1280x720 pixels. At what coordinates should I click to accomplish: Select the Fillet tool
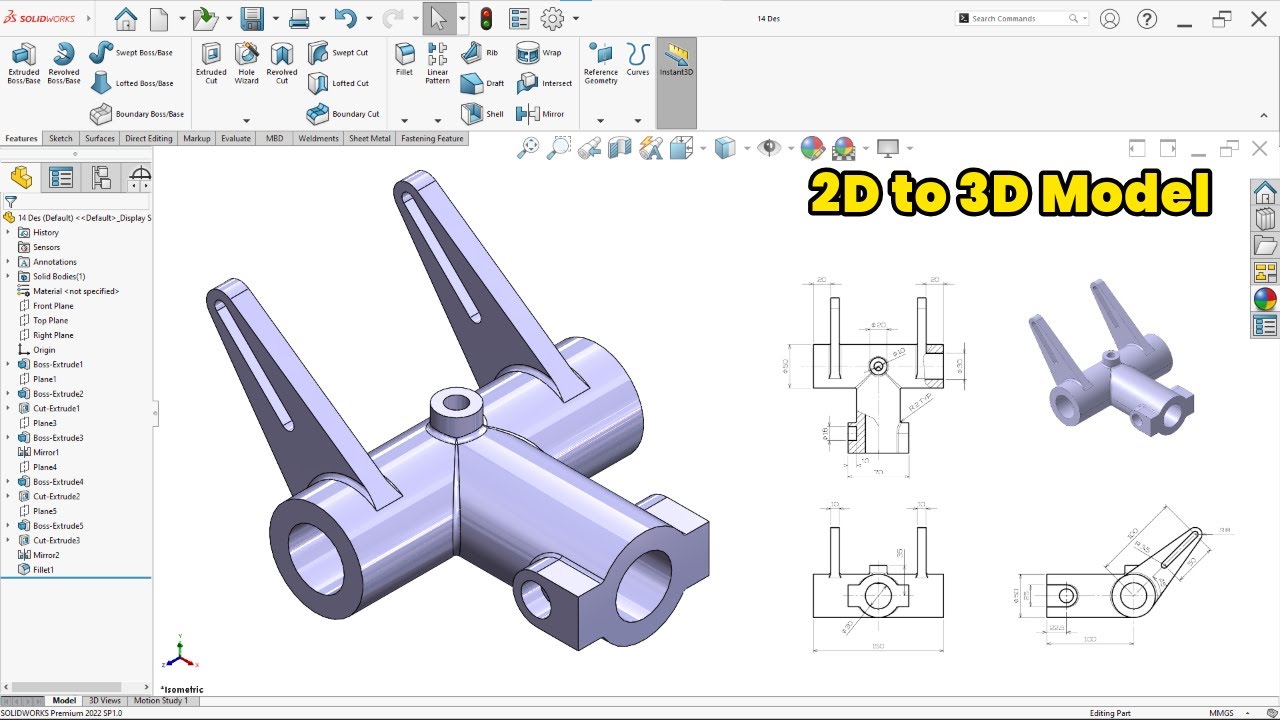(x=404, y=60)
